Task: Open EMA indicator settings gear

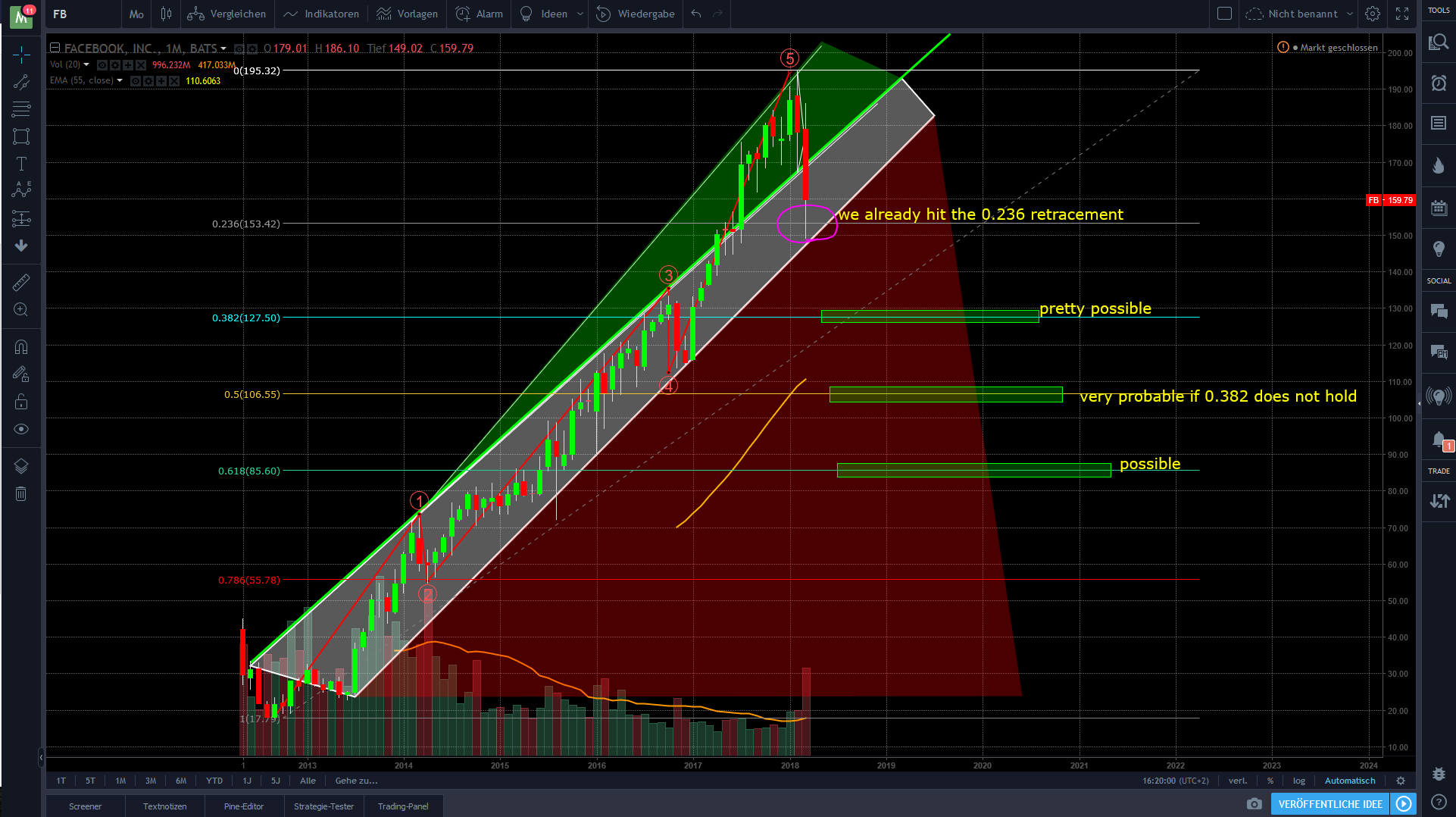Action: (148, 81)
